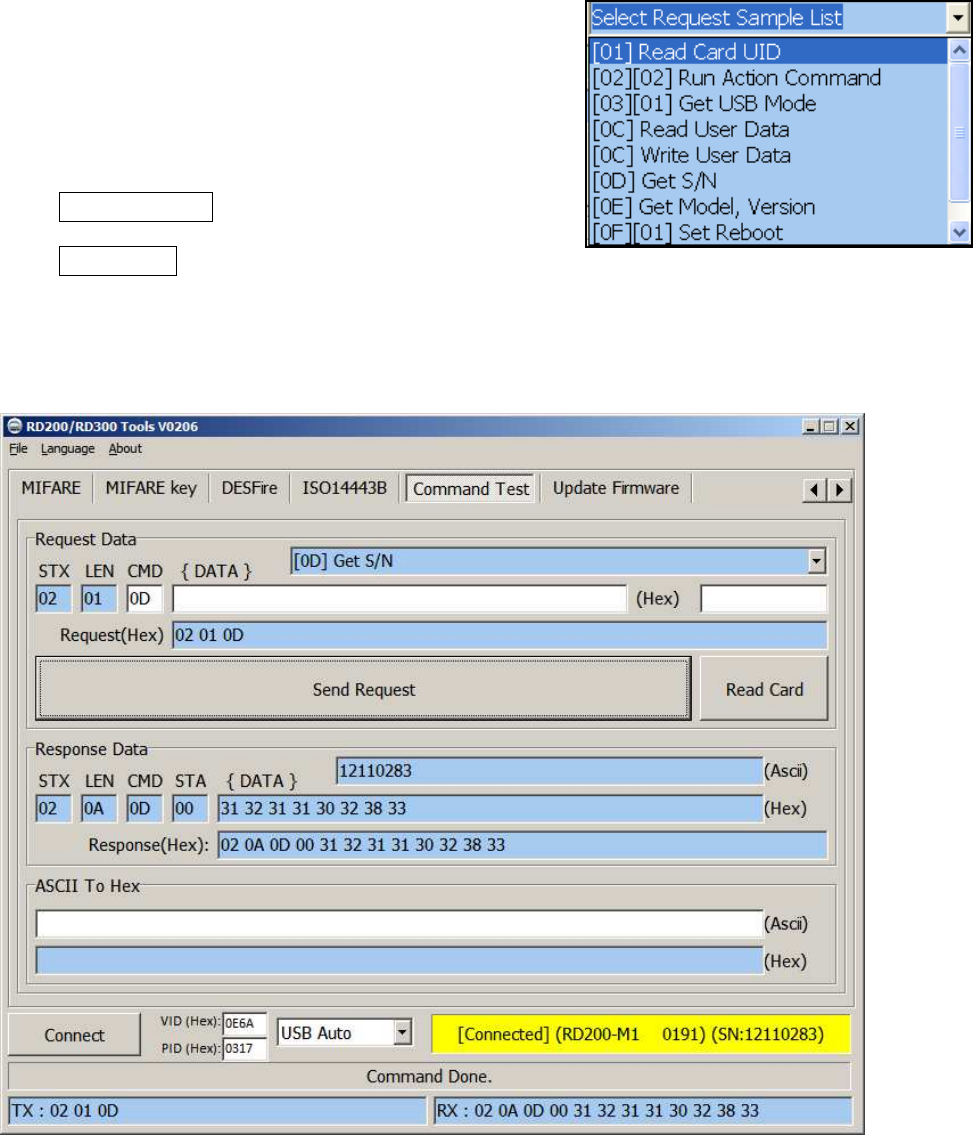Click the ASCII To Hex Hex output field
973x1135 pixels.
pos(400,961)
